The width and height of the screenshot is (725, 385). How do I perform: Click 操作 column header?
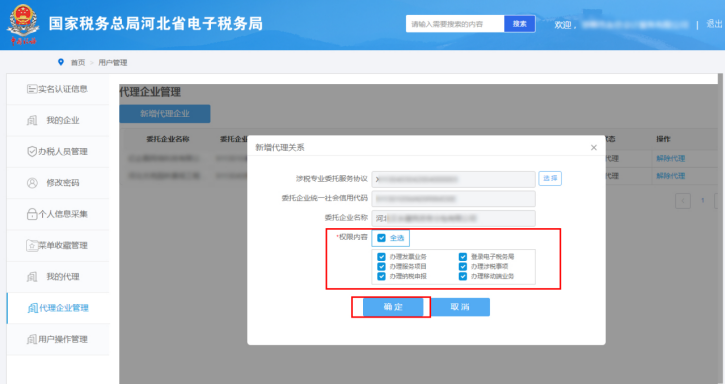point(663,139)
